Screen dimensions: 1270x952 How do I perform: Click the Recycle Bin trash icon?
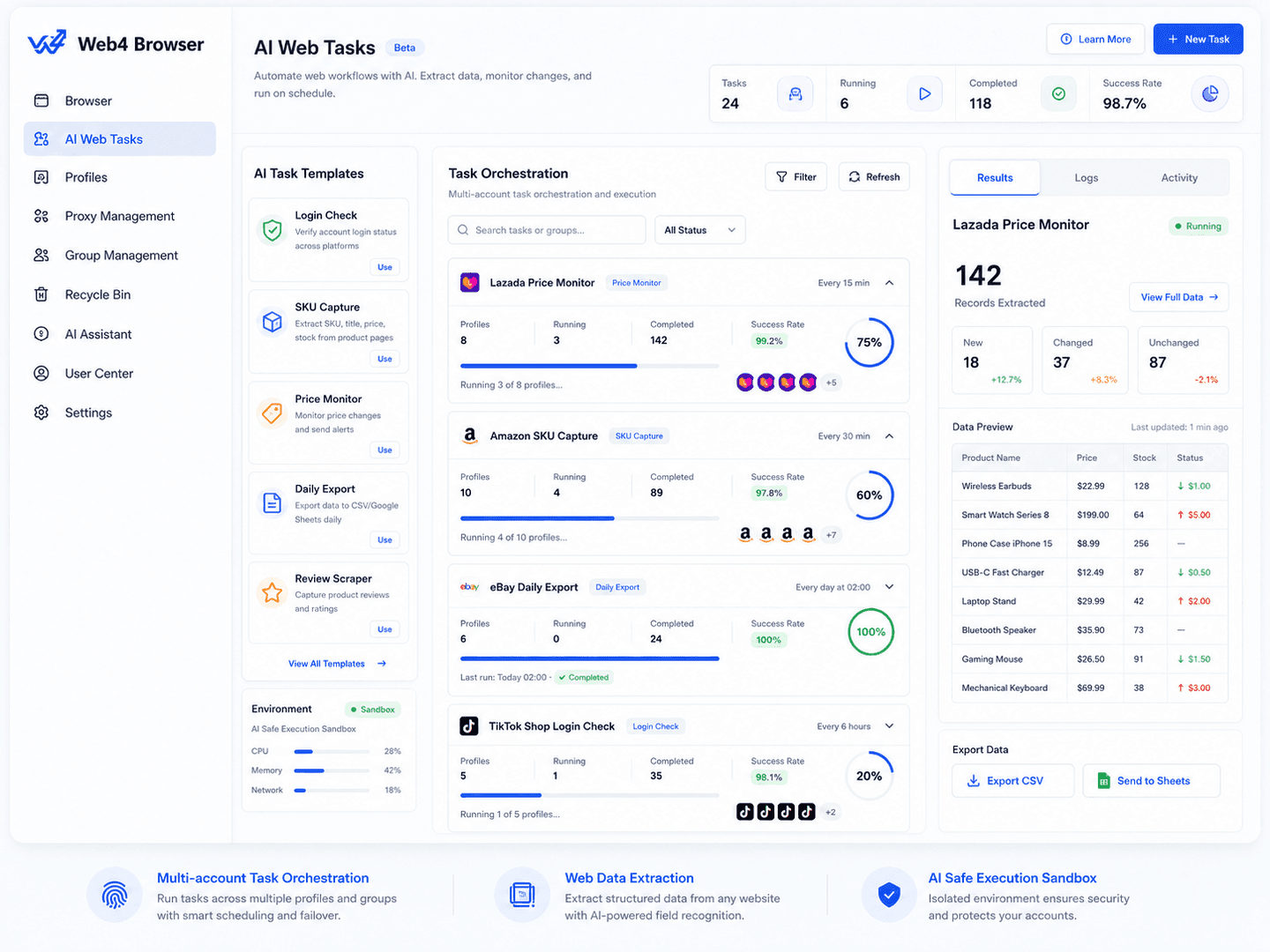pos(41,294)
